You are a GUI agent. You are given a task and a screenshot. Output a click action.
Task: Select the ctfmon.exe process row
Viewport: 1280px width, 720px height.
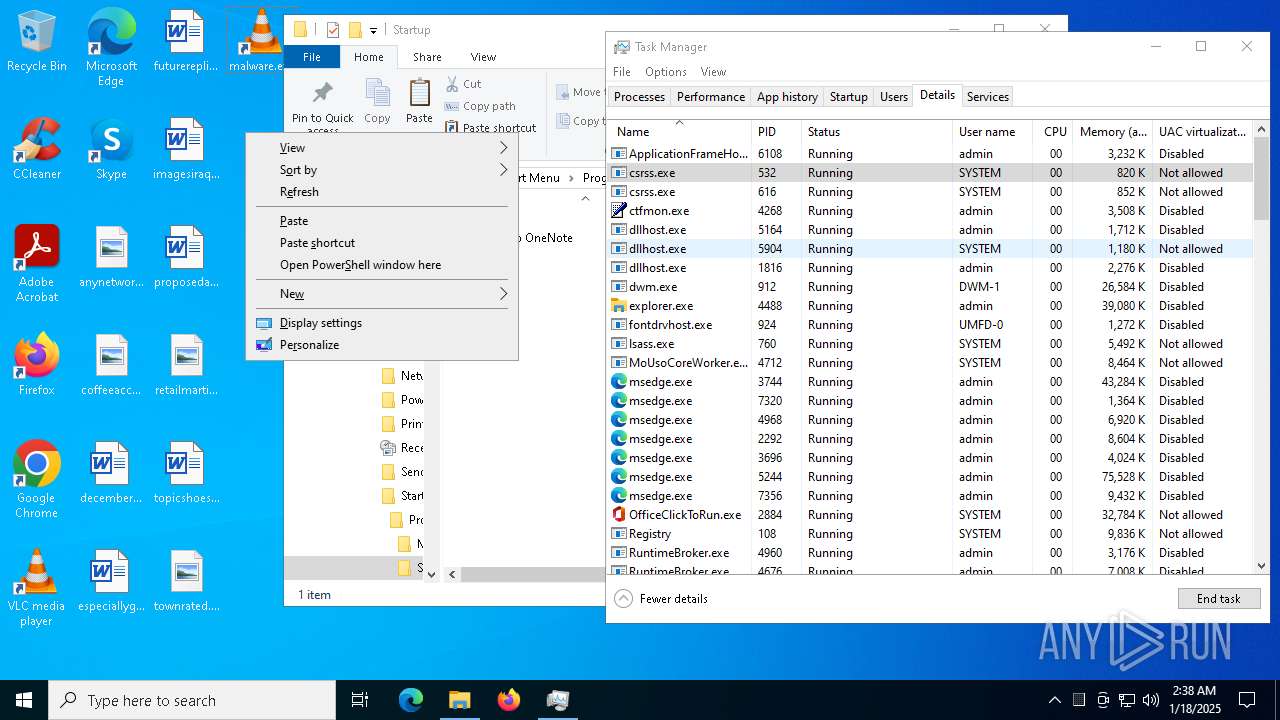tap(930, 211)
